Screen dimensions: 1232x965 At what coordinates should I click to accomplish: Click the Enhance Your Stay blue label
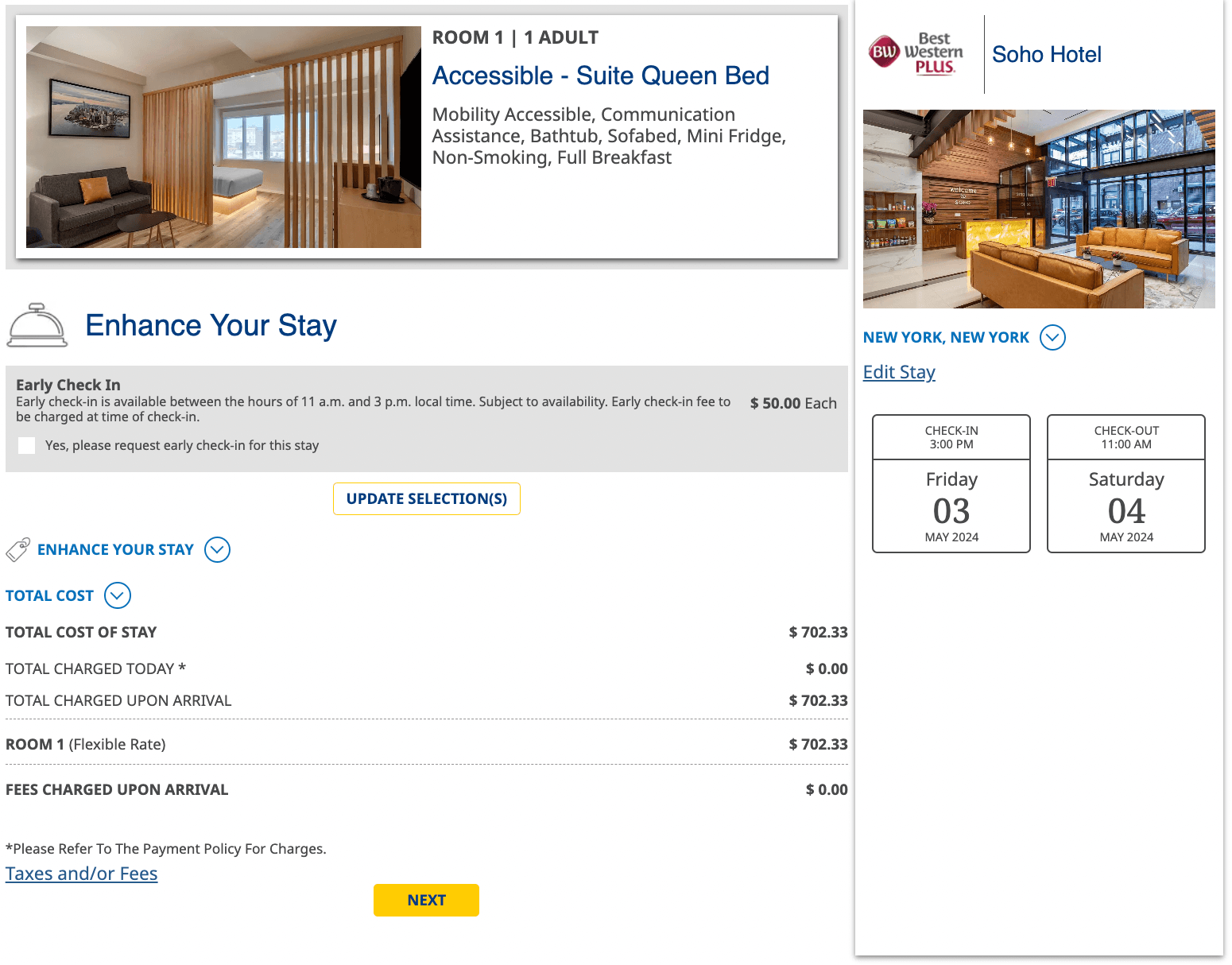pos(115,549)
